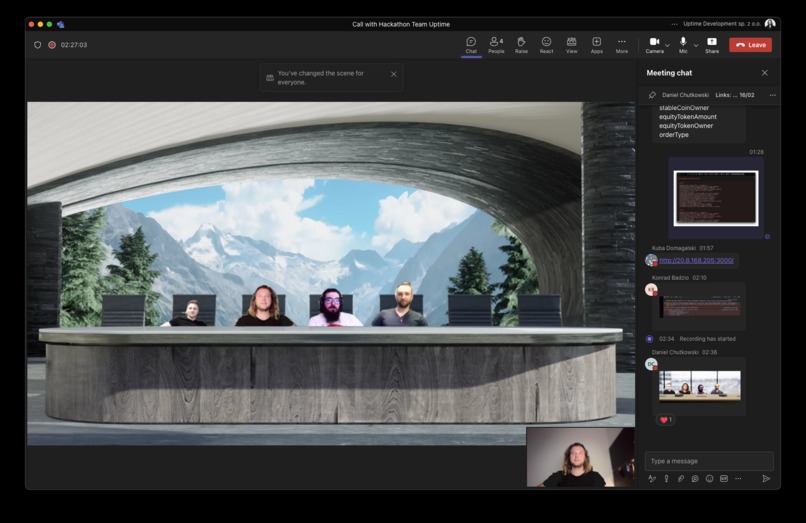The width and height of the screenshot is (806, 523).
Task: Open the emoji picker in compose bar
Action: [x=709, y=479]
